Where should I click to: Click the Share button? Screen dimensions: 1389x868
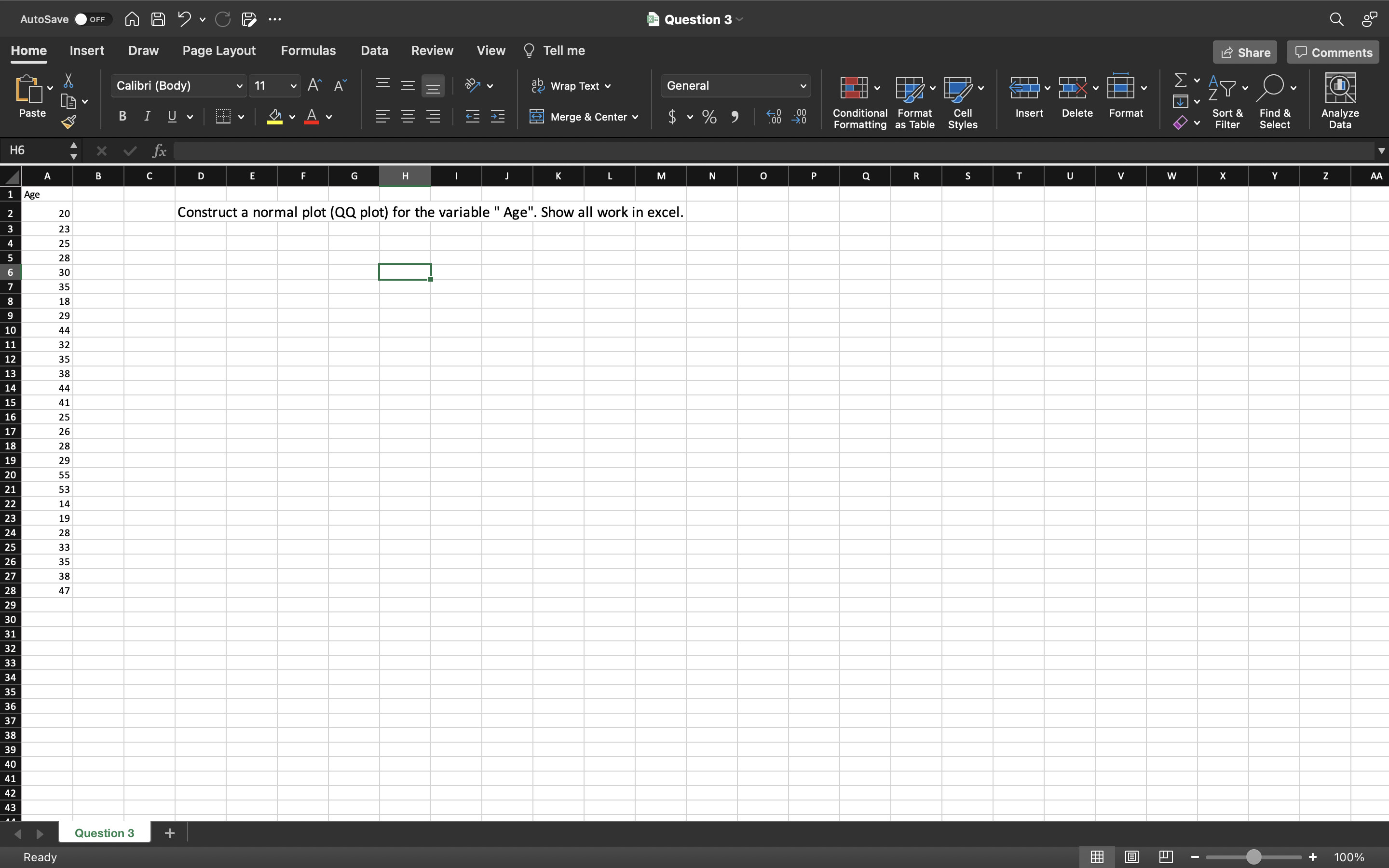pos(1244,52)
